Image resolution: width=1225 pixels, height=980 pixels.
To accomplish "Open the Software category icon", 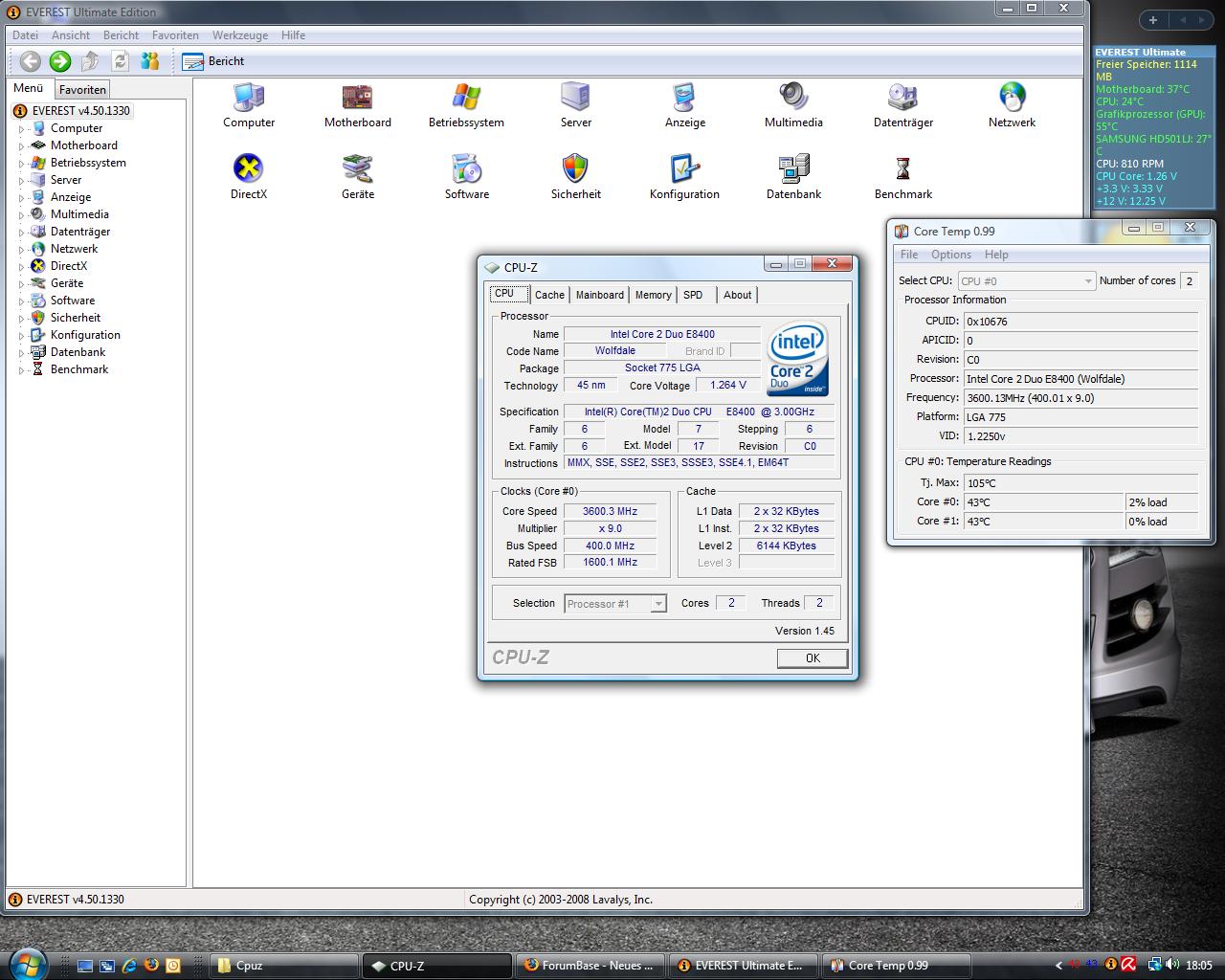I will click(466, 168).
